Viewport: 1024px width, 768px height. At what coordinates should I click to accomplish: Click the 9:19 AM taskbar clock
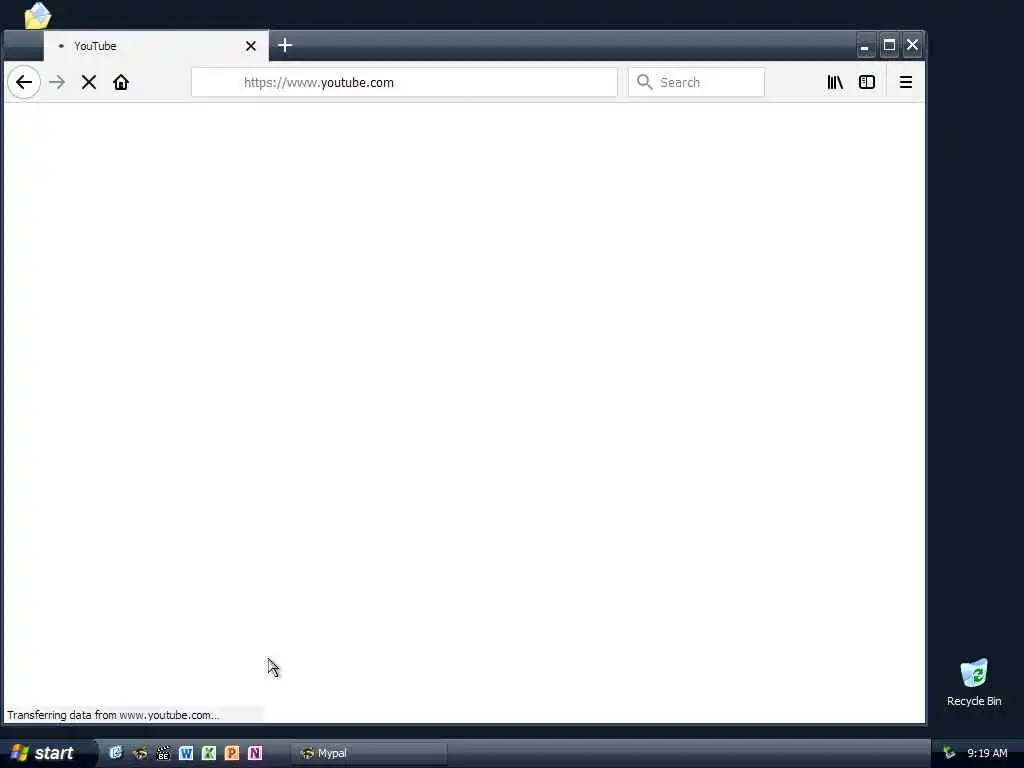pos(987,753)
